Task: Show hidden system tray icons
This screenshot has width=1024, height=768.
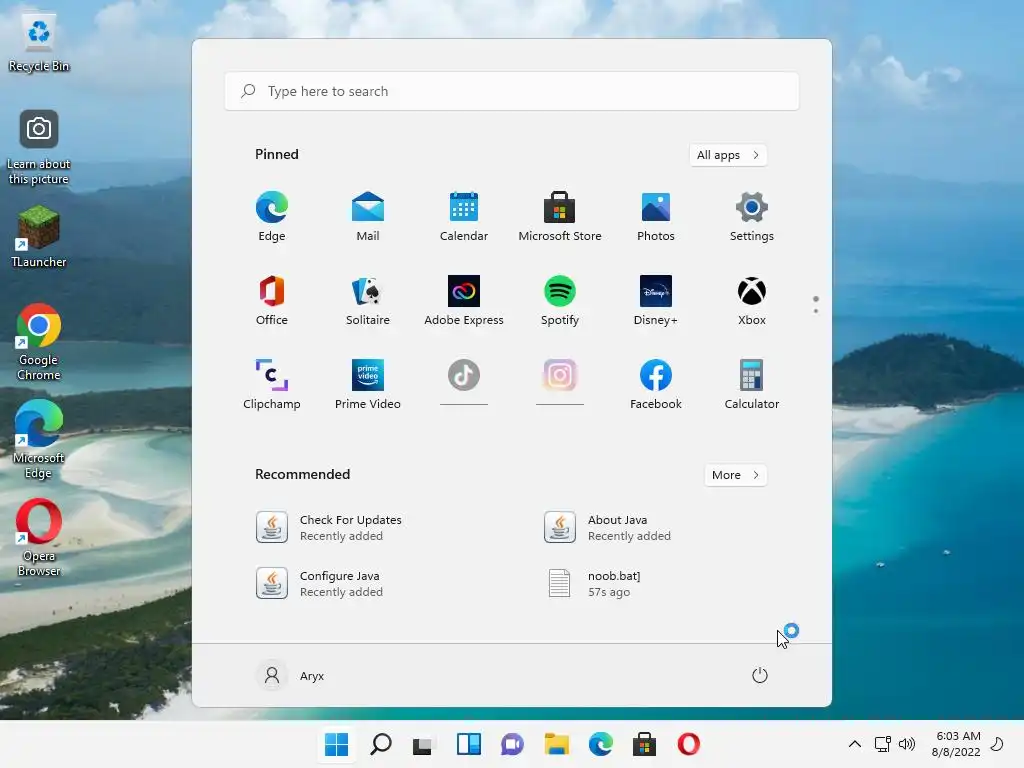Action: point(854,744)
